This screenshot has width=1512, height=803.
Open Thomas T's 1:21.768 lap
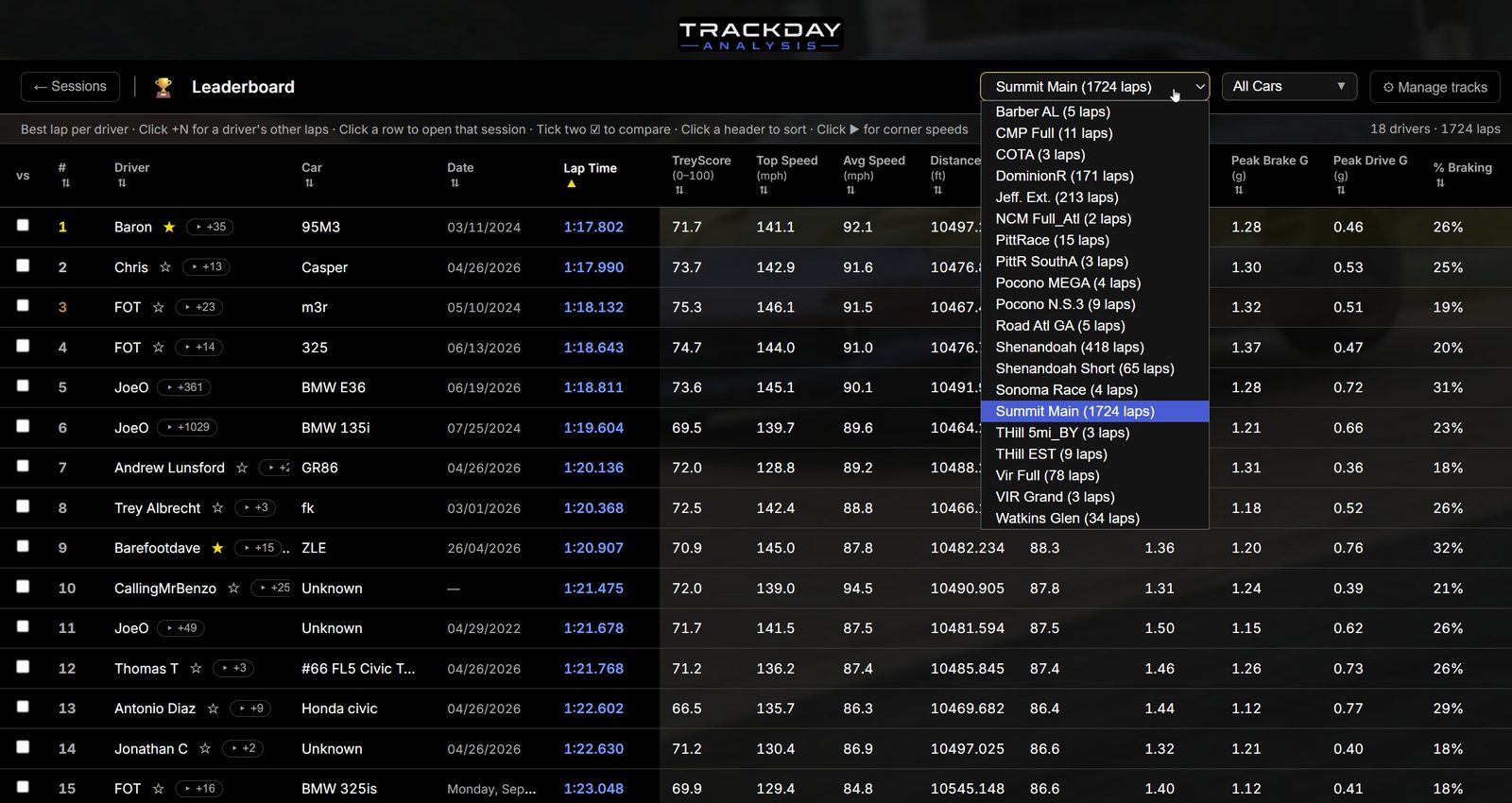pos(593,669)
